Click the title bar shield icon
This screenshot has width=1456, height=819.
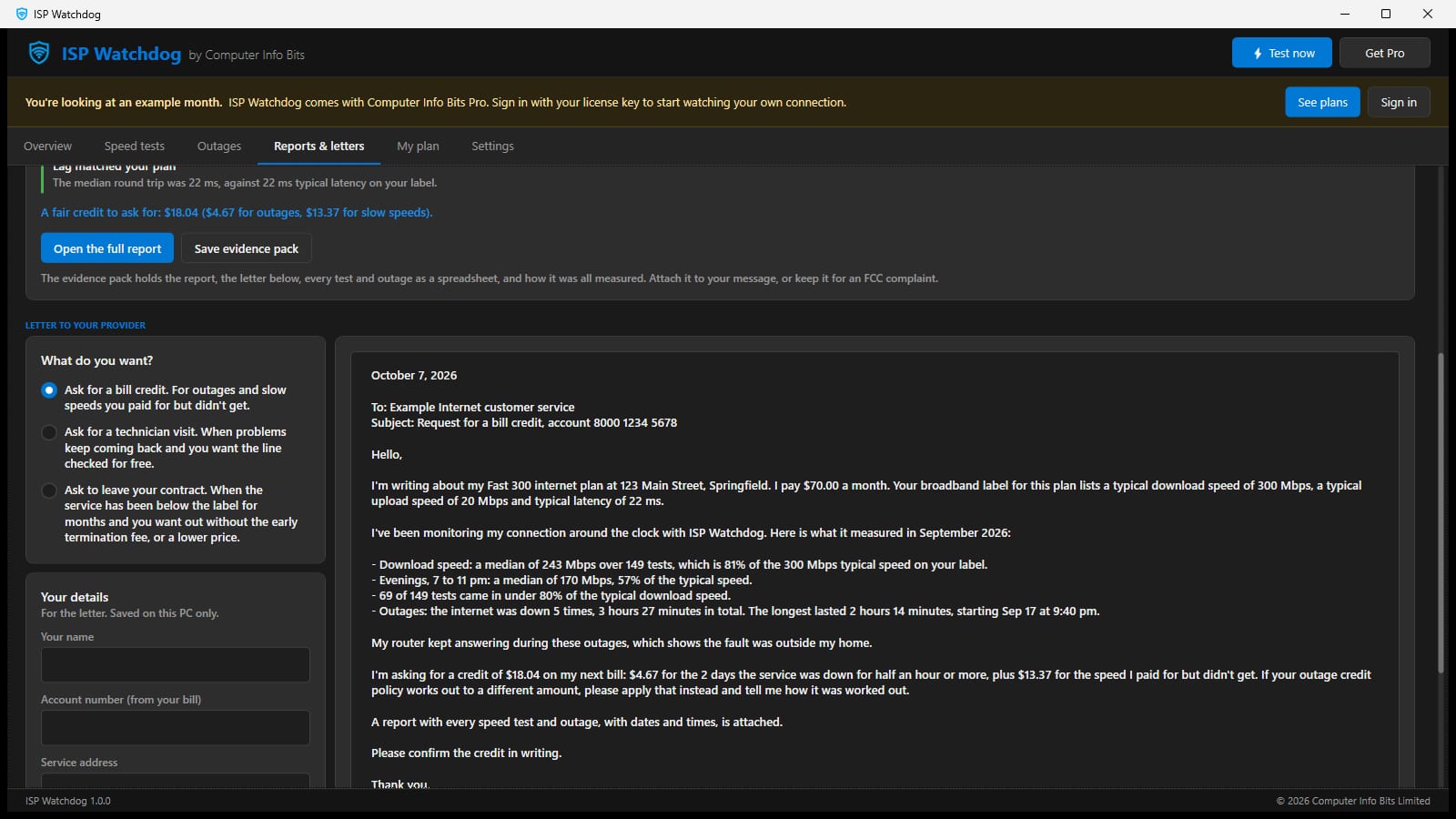click(22, 14)
